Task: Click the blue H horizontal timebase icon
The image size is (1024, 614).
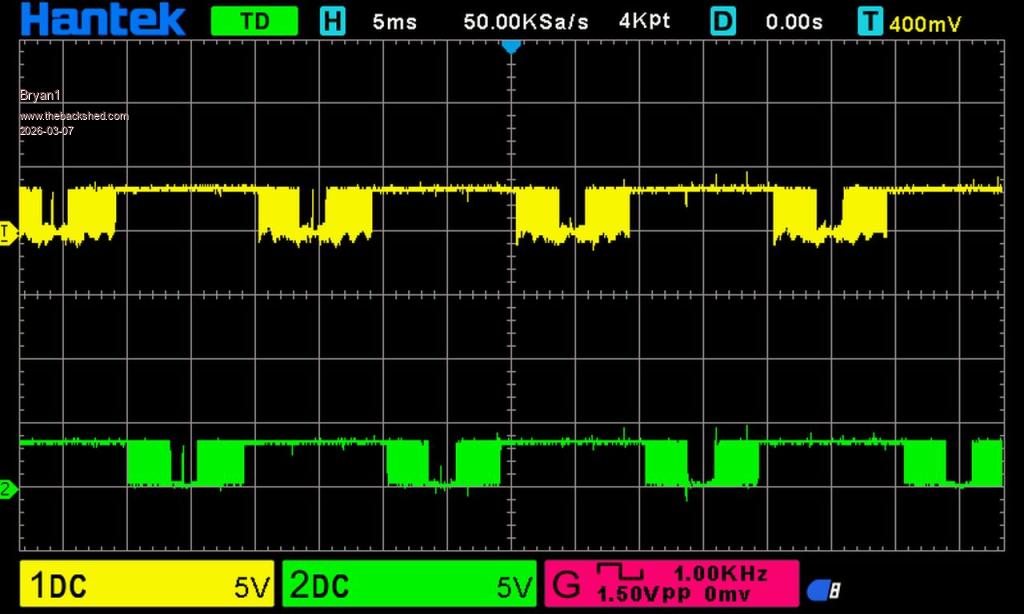Action: pyautogui.click(x=332, y=21)
